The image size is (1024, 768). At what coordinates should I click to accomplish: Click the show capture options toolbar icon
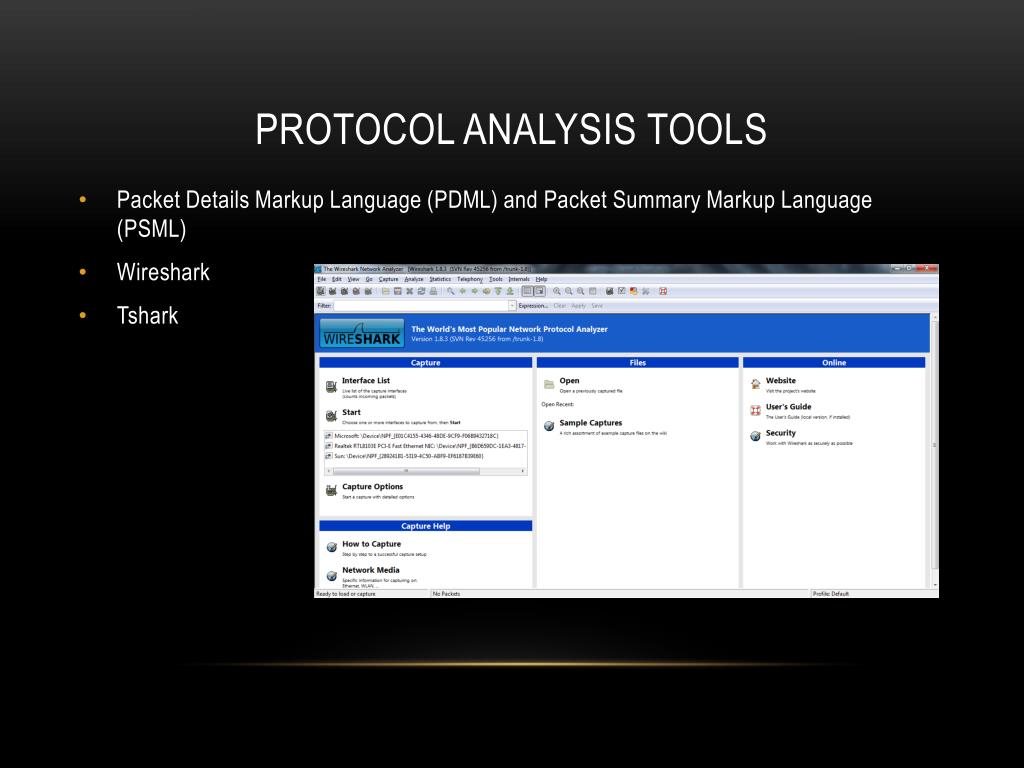coord(332,291)
